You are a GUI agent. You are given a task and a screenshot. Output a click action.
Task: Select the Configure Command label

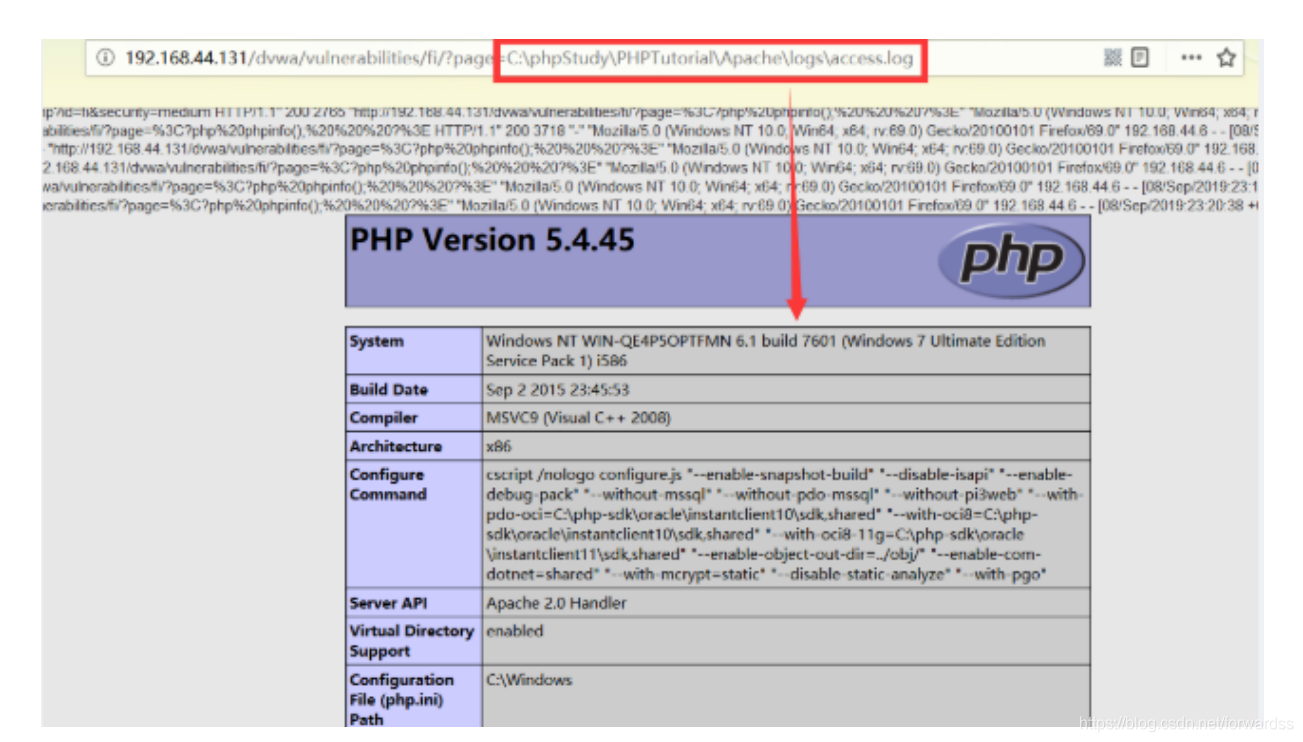coord(388,485)
